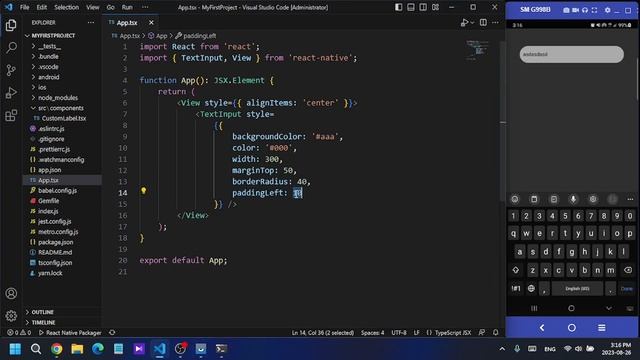Screen dimensions: 640x360
Task: Tap the microphone key on phone keyboard
Action: (573, 199)
